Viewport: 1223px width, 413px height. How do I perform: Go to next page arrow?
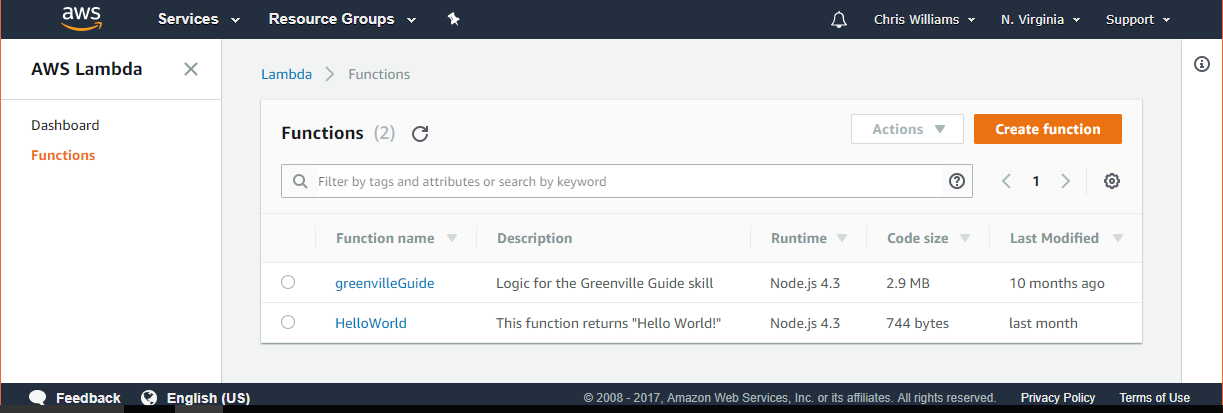1066,181
